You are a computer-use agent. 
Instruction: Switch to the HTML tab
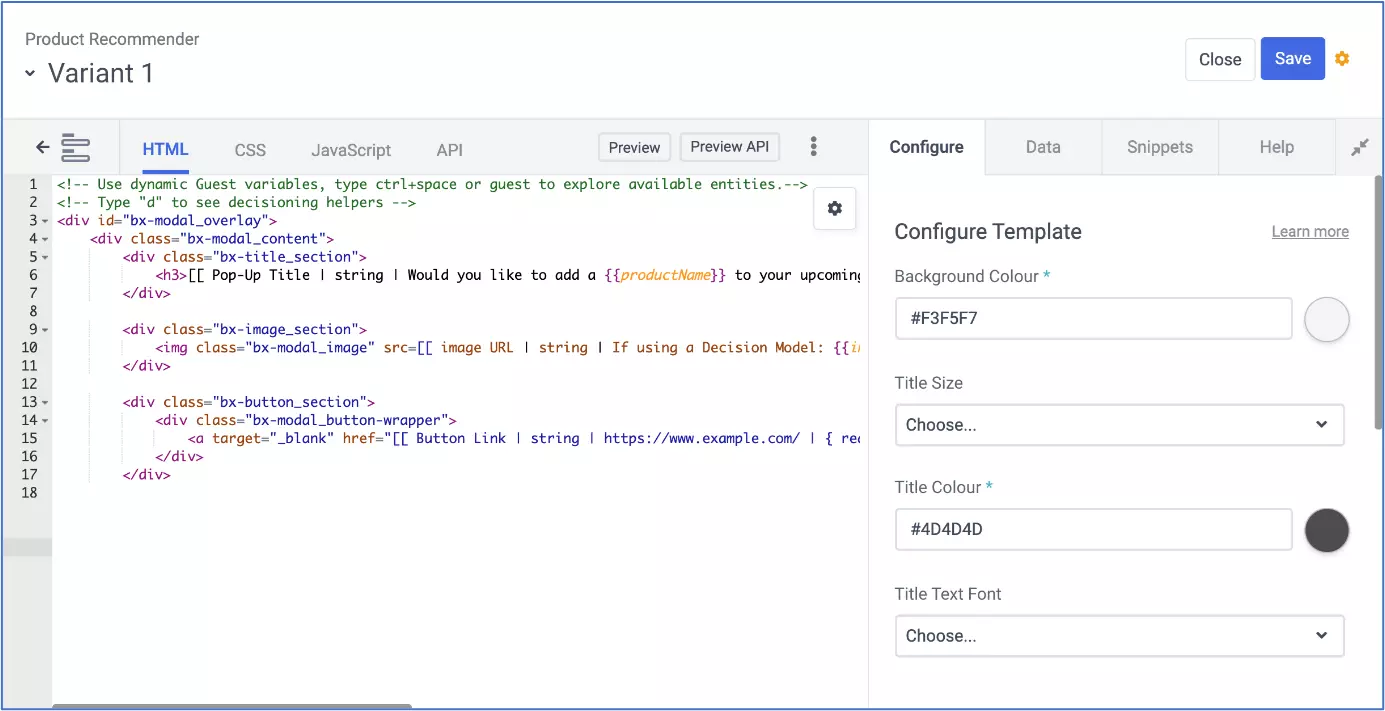pyautogui.click(x=165, y=149)
